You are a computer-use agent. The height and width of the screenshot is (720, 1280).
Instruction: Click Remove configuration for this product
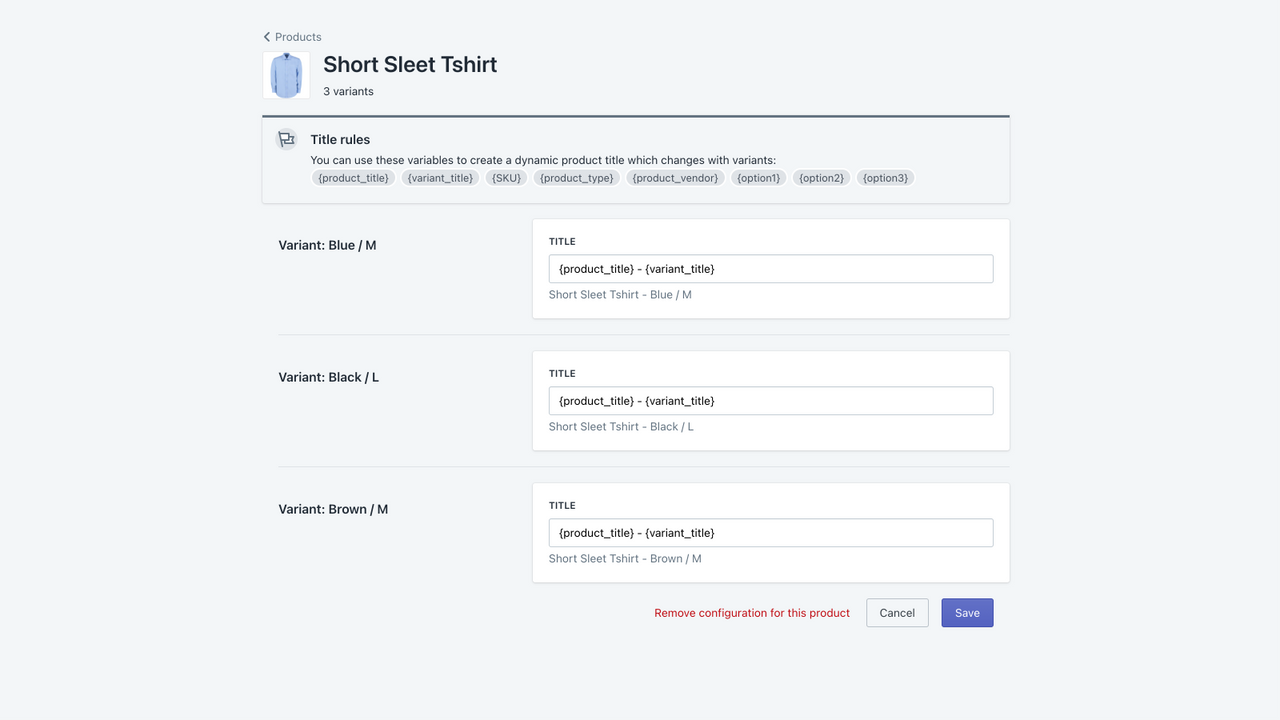coord(752,613)
